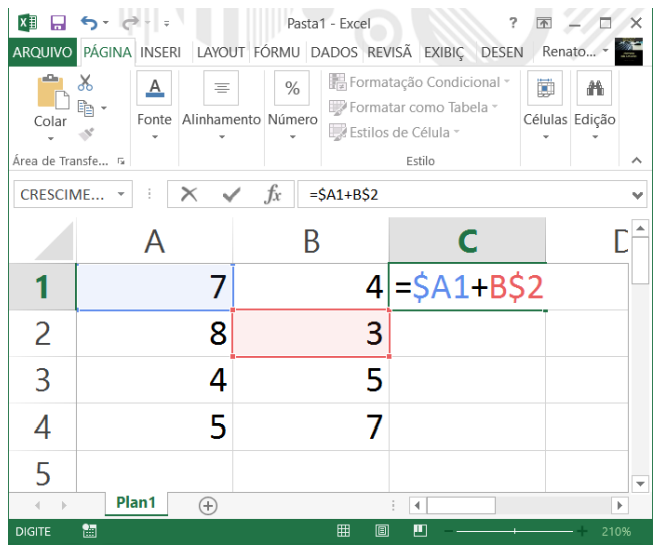Open the Fonte group button
Screen dimensions: 660x550
coord(154,106)
